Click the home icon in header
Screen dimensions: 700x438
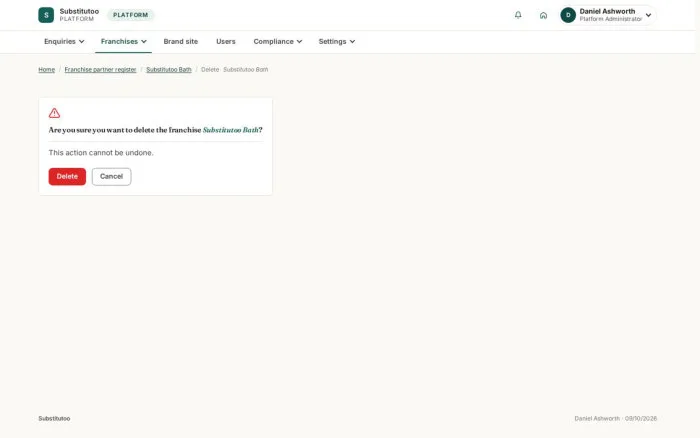[x=543, y=15]
